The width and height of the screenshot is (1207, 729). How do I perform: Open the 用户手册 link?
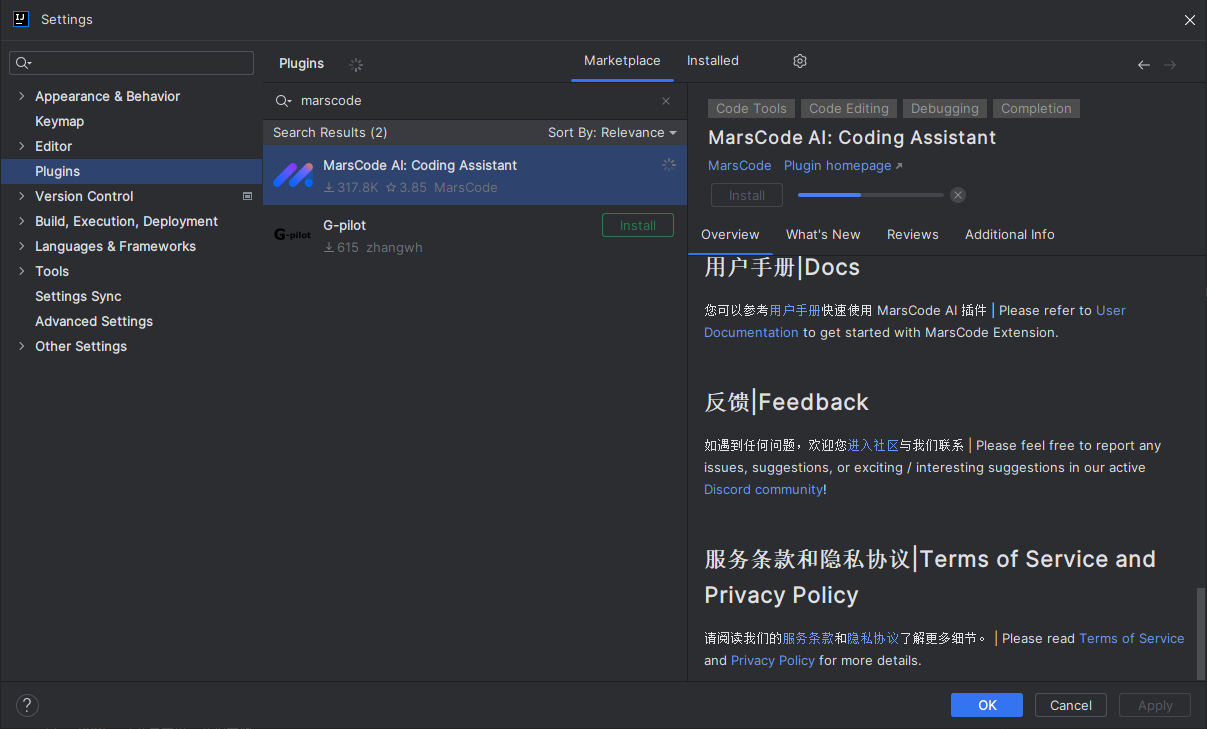pos(795,311)
